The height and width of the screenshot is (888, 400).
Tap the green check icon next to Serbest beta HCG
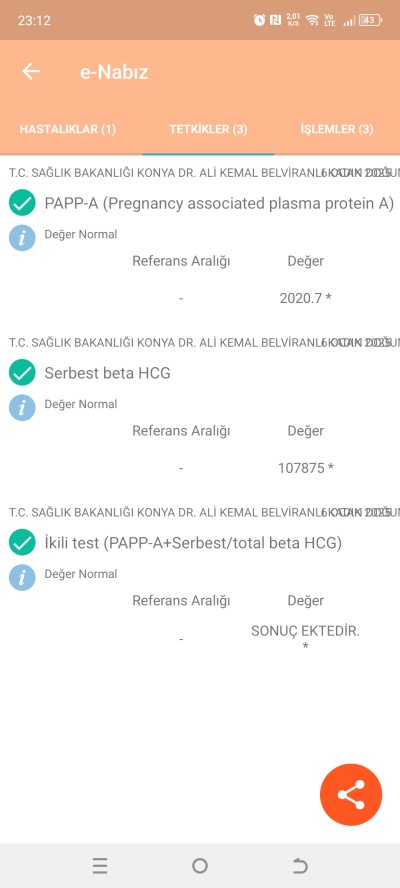pos(22,373)
